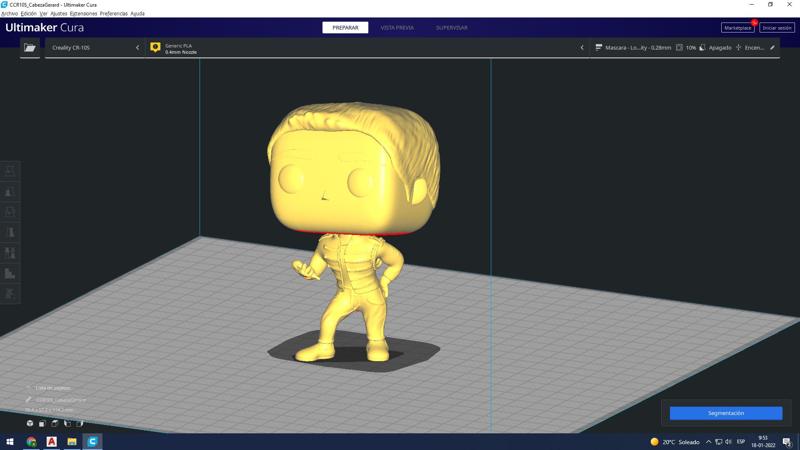Viewport: 800px width, 450px height.
Task: Open the 20°C Soleado weather widget
Action: (675, 442)
